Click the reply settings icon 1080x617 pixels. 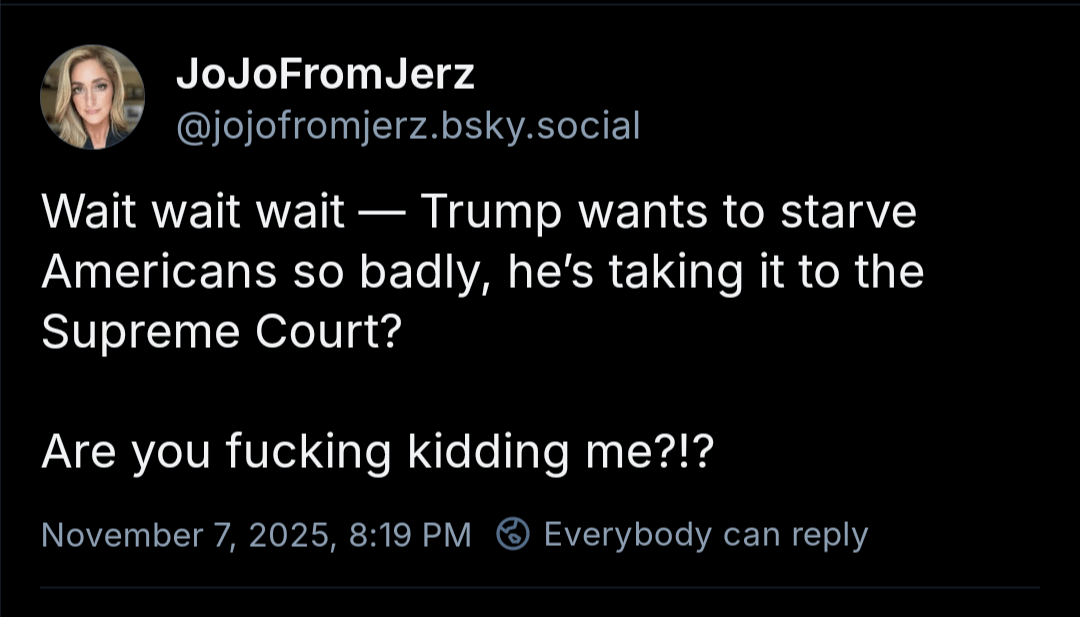[514, 534]
